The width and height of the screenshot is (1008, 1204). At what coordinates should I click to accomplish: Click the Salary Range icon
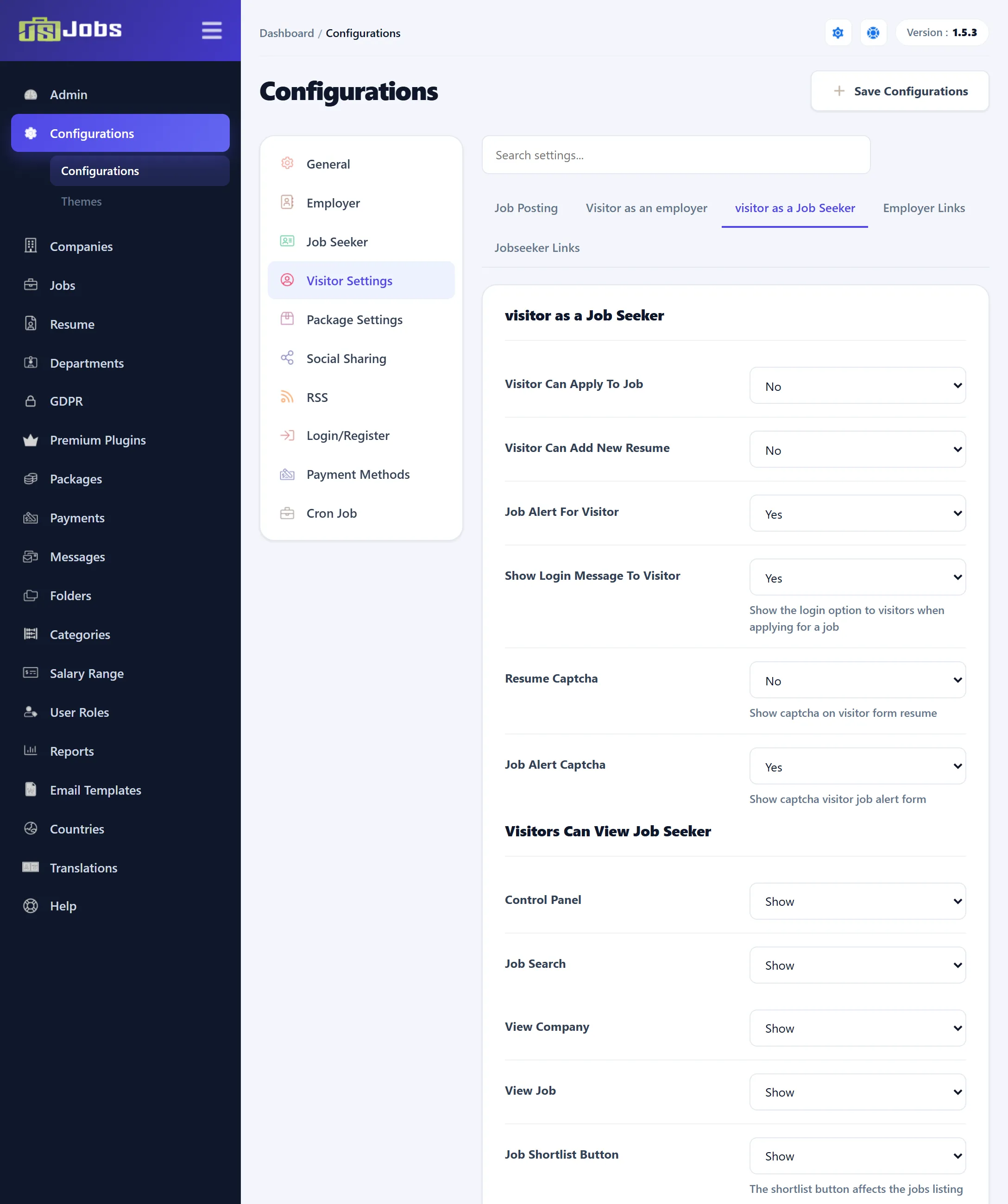31,673
